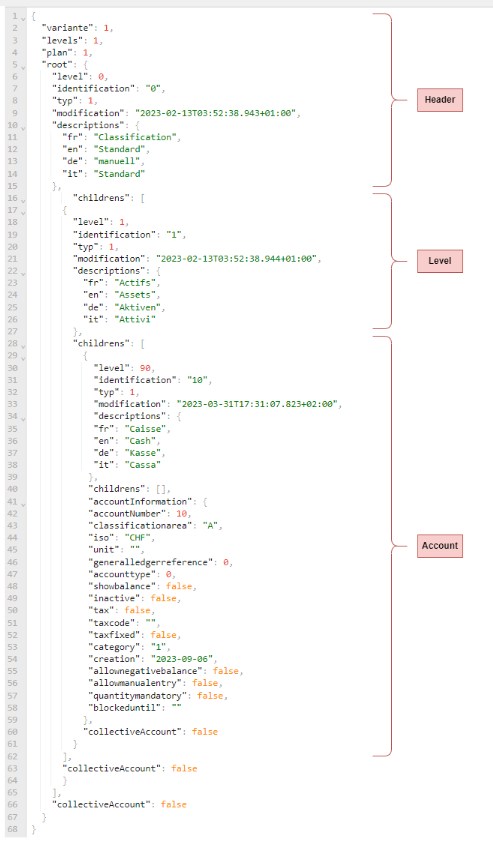This screenshot has width=493, height=842.
Task: Select the "Actifs" value
Action: [135, 282]
